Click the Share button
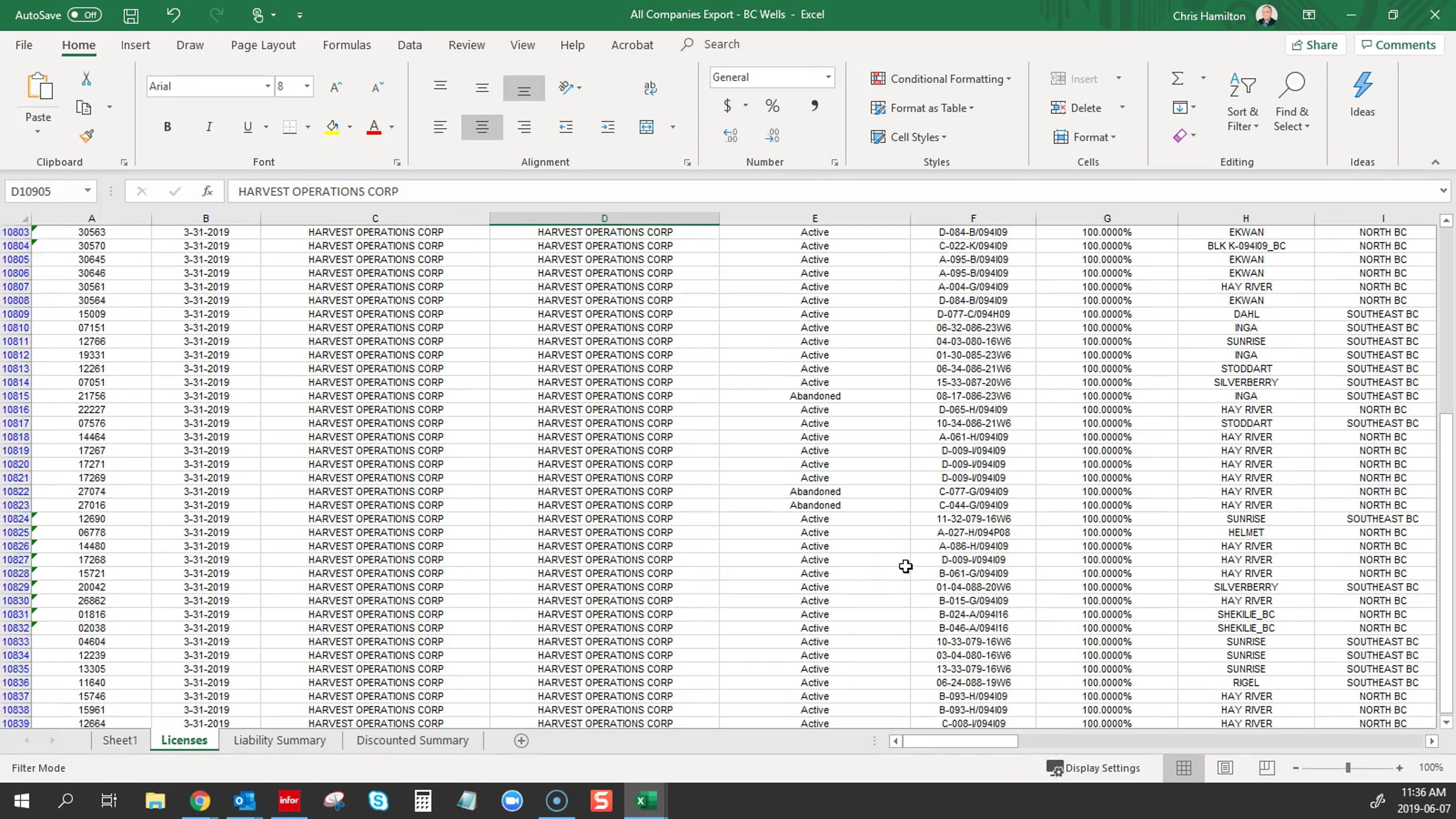The height and width of the screenshot is (819, 1456). pos(1315,45)
